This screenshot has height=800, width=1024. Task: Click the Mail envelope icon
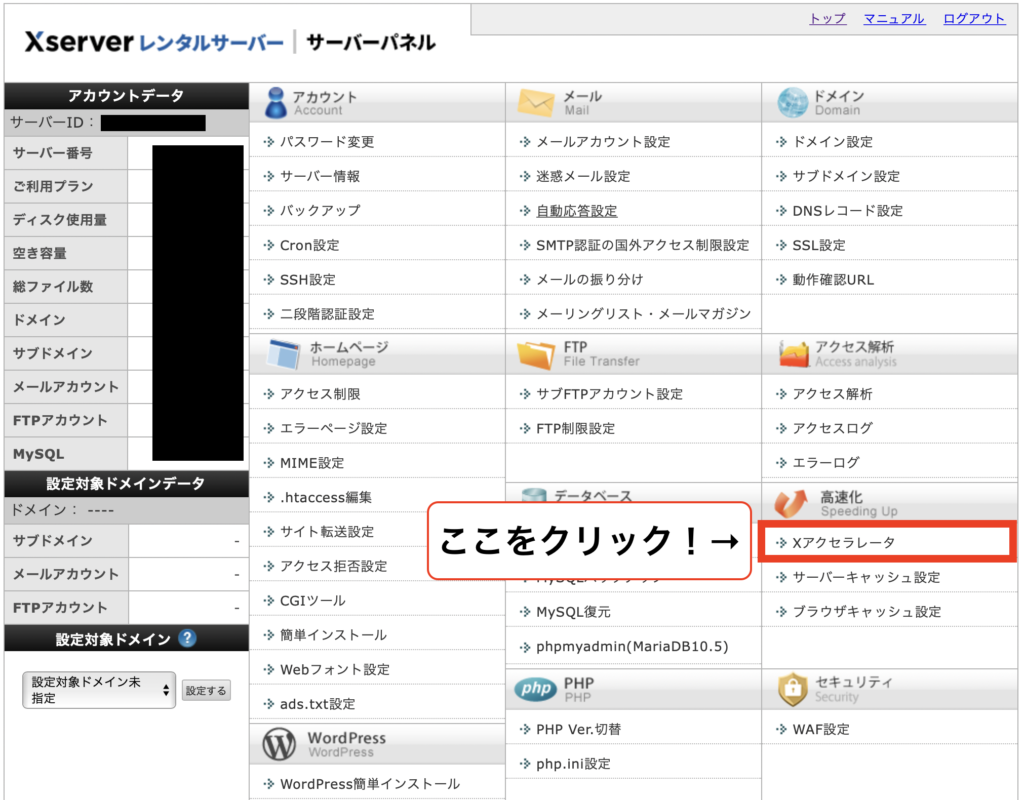coord(536,103)
